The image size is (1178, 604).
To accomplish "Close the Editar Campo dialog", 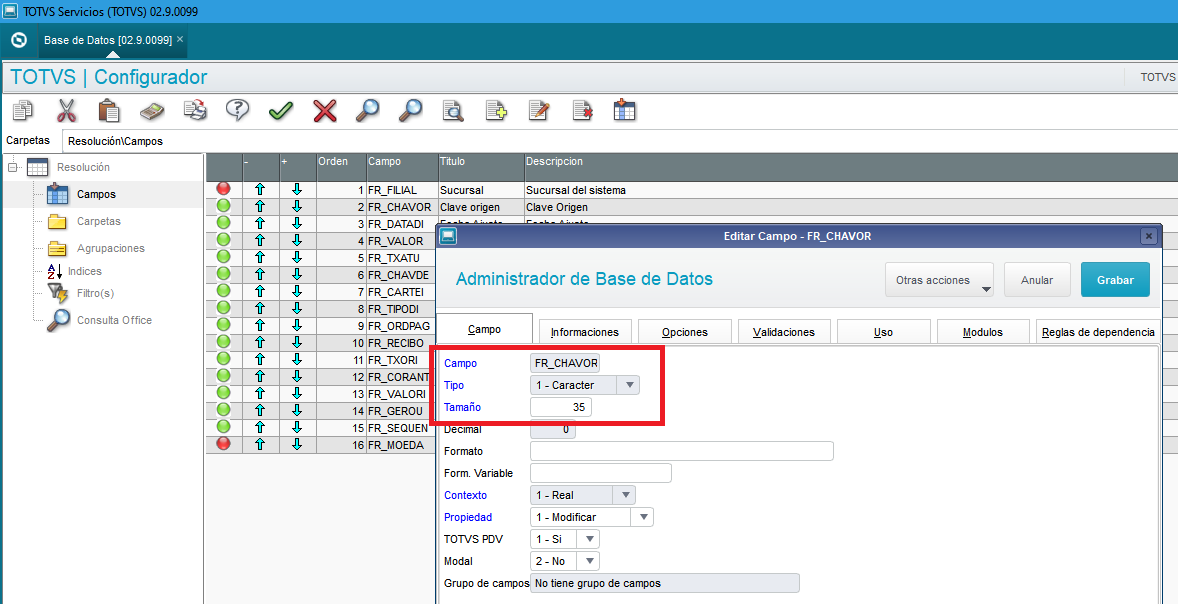I will pos(1148,236).
